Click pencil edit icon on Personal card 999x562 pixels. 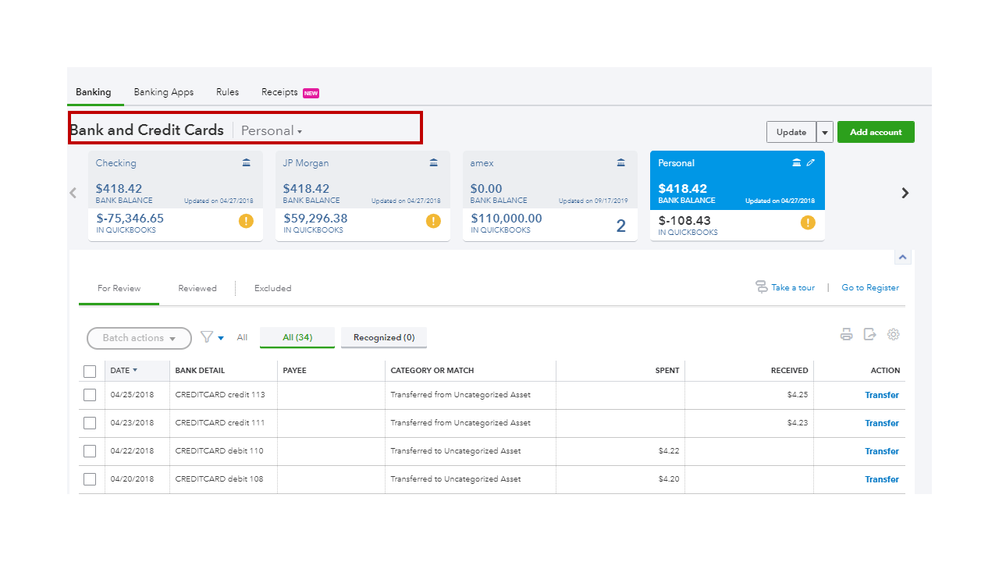pyautogui.click(x=811, y=163)
